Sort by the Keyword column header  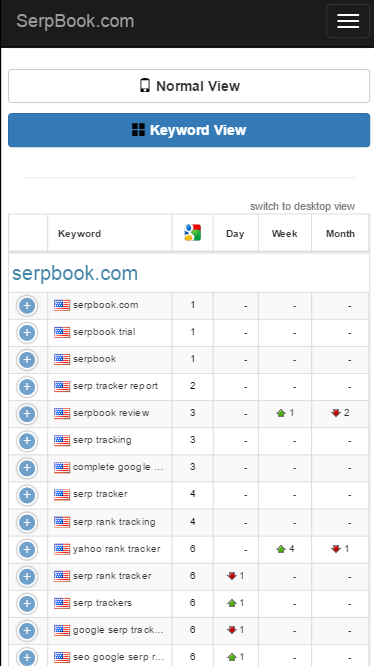click(79, 234)
